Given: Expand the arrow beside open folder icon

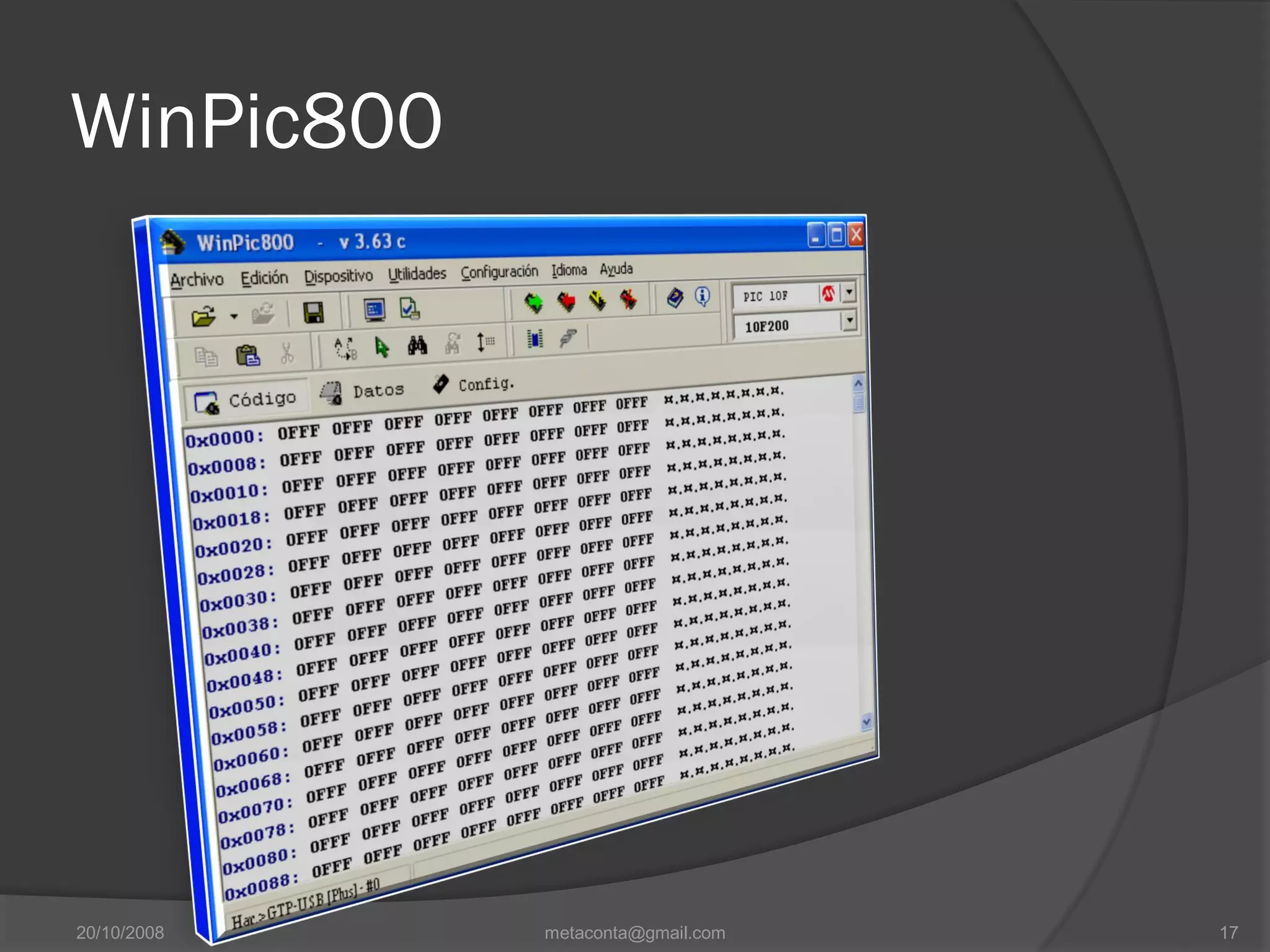Looking at the screenshot, I should click(234, 316).
